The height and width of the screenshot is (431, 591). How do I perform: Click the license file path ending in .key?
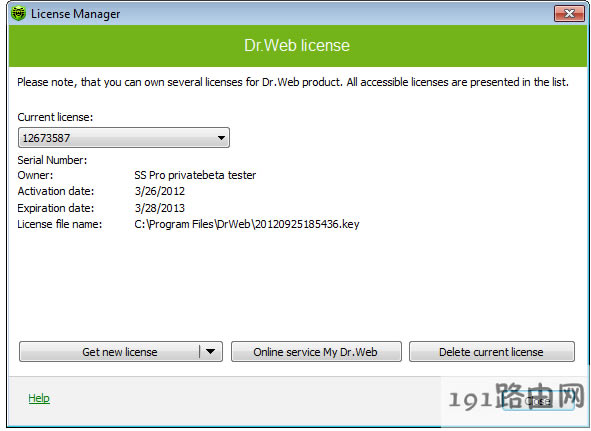(x=247, y=224)
